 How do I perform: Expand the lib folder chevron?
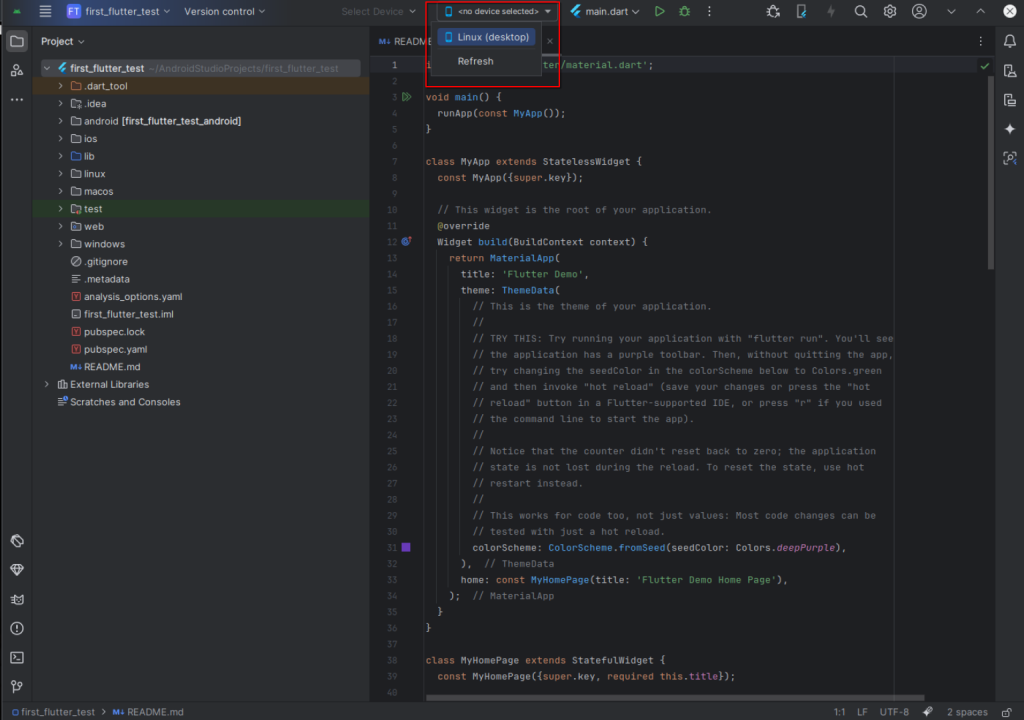coord(61,156)
